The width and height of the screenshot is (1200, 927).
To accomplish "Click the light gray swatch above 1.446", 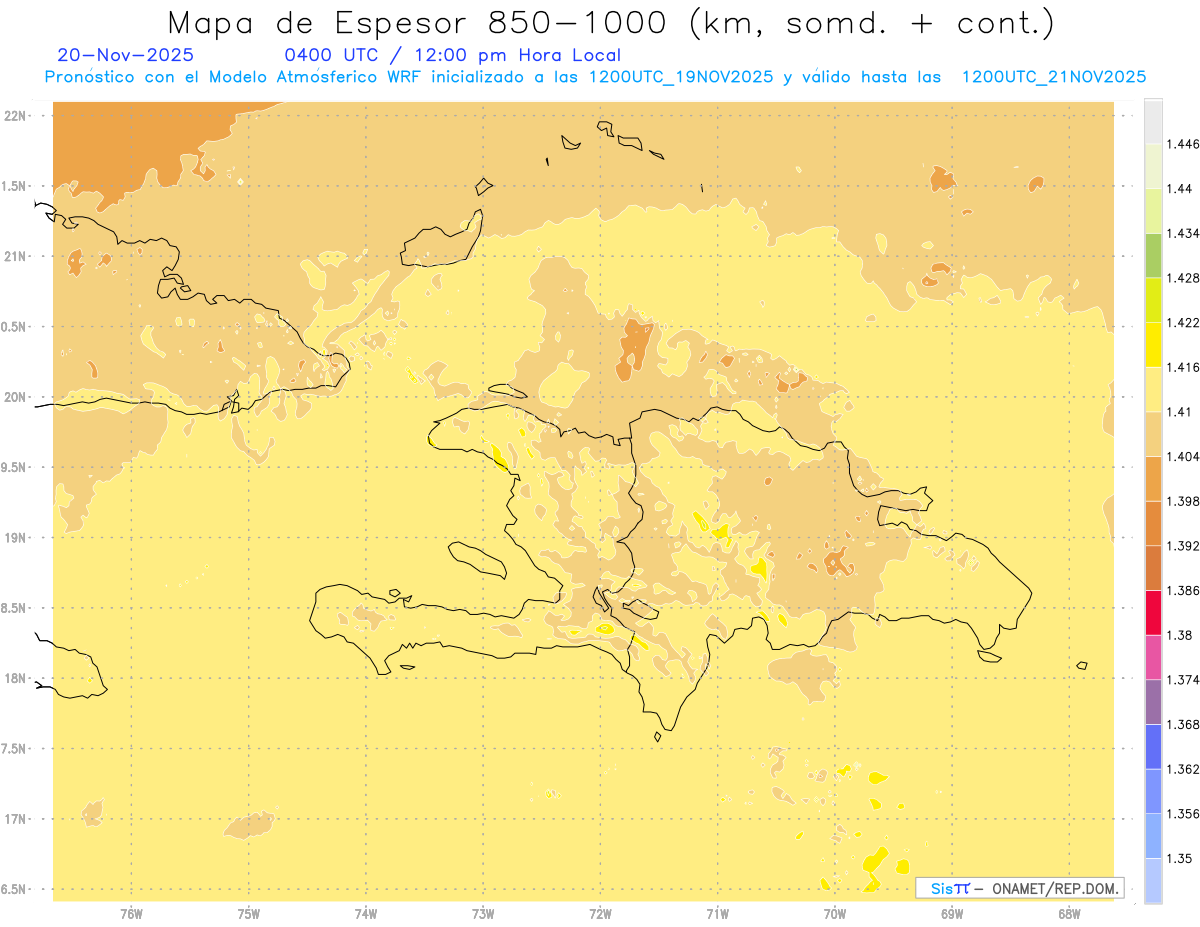I will coord(1153,121).
